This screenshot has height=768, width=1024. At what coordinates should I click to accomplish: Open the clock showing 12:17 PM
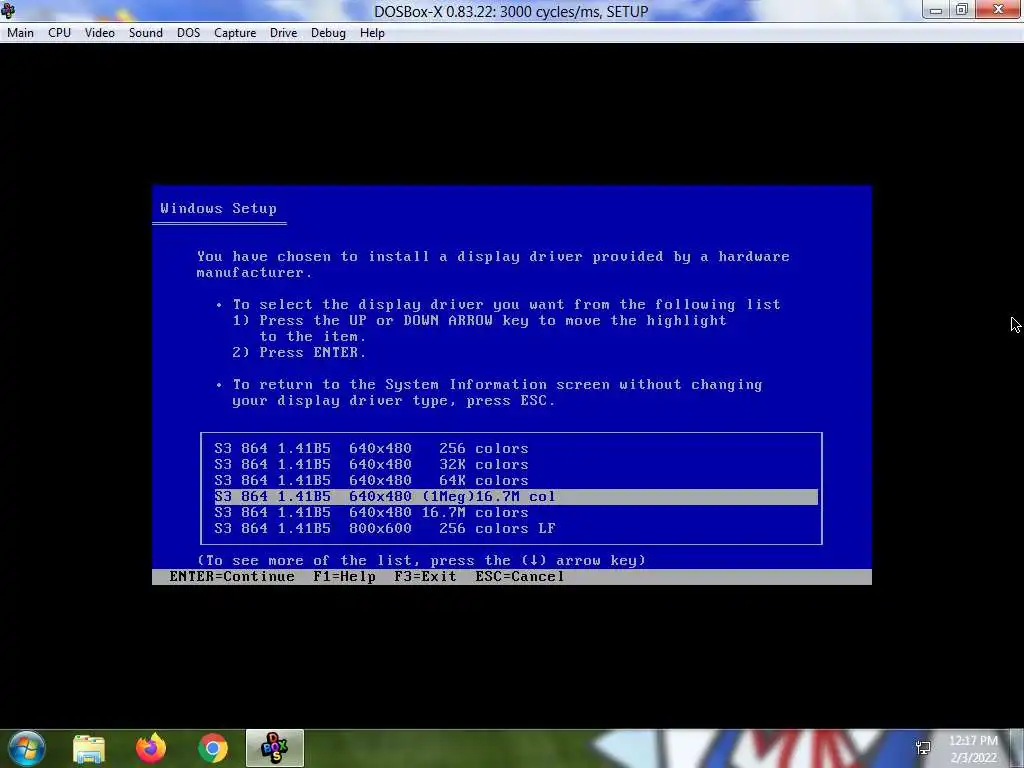tap(973, 749)
